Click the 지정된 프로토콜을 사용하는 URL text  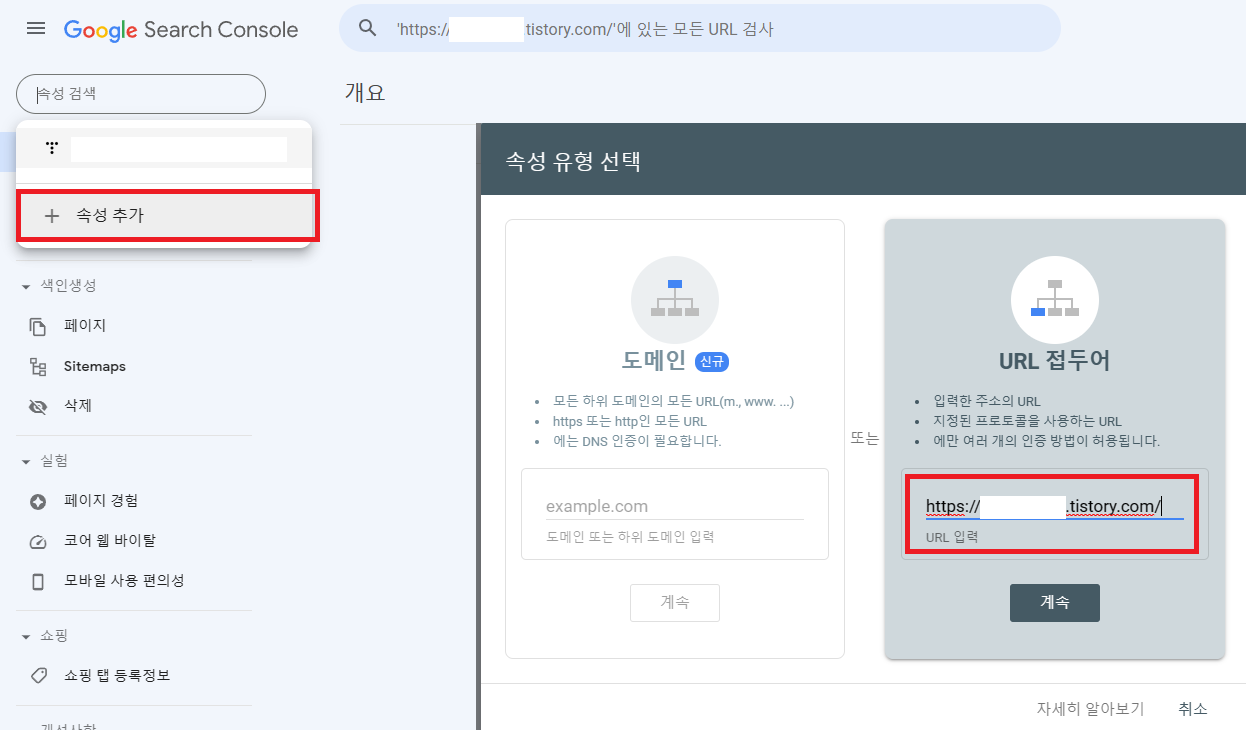pos(1027,421)
